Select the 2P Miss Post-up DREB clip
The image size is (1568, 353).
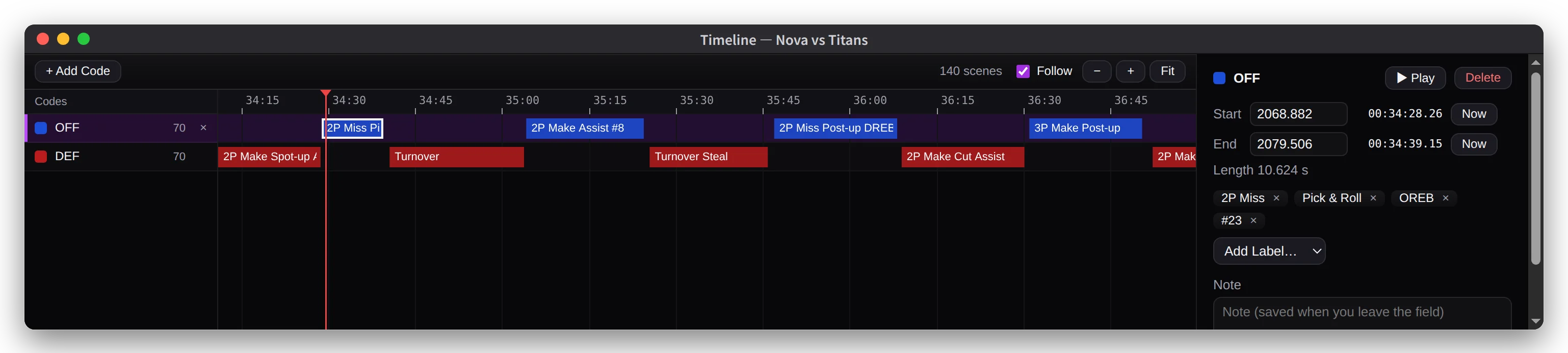835,128
